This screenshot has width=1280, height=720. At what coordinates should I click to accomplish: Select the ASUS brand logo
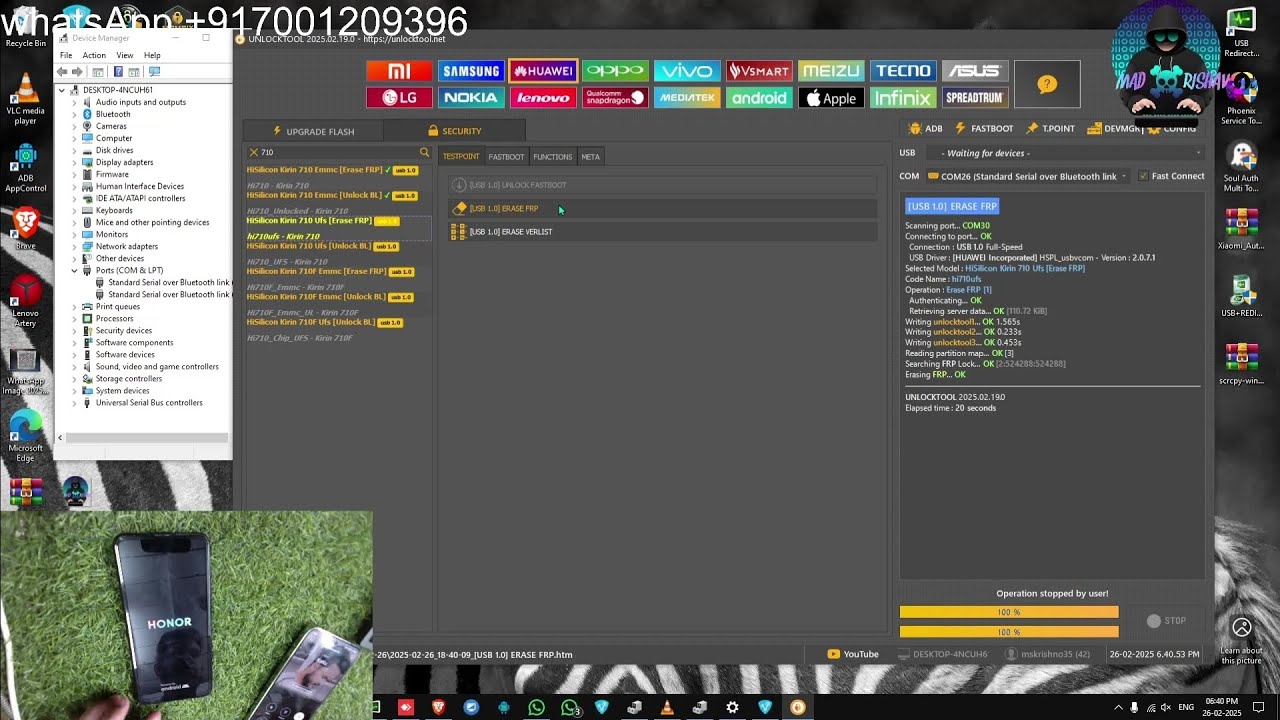pos(975,71)
